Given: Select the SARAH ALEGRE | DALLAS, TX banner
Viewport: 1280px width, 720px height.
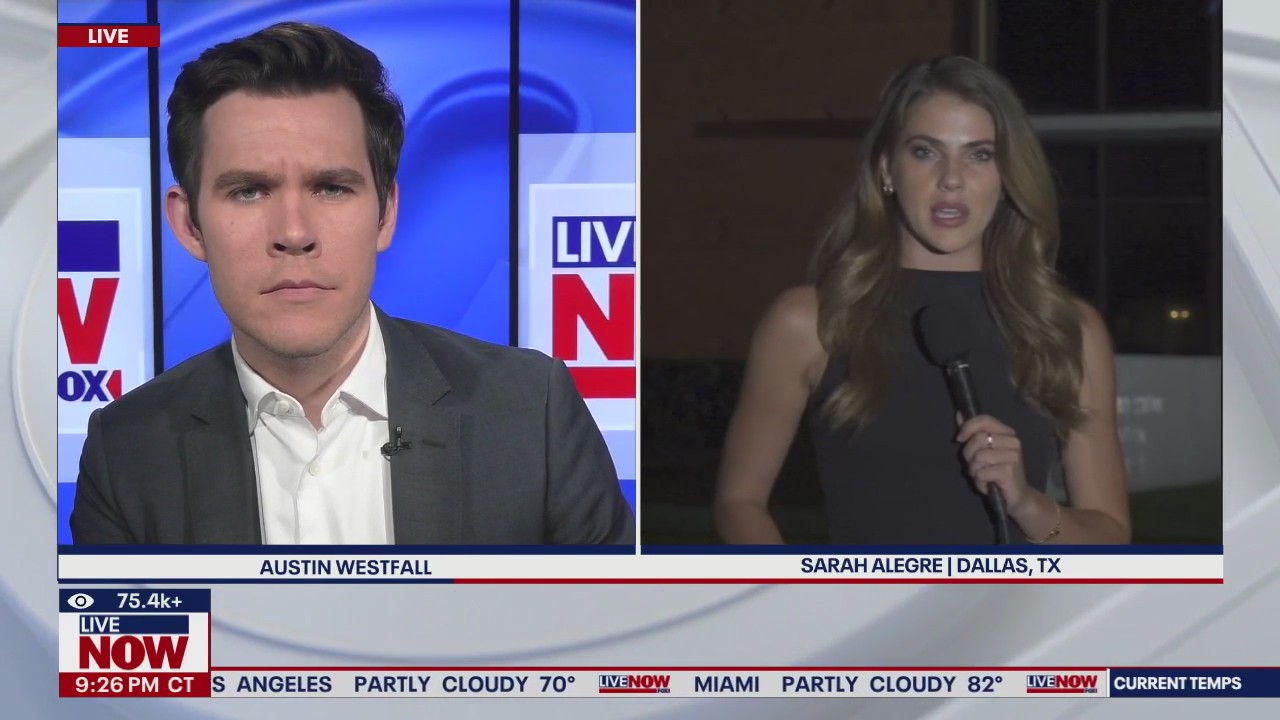Looking at the screenshot, I should tap(930, 566).
